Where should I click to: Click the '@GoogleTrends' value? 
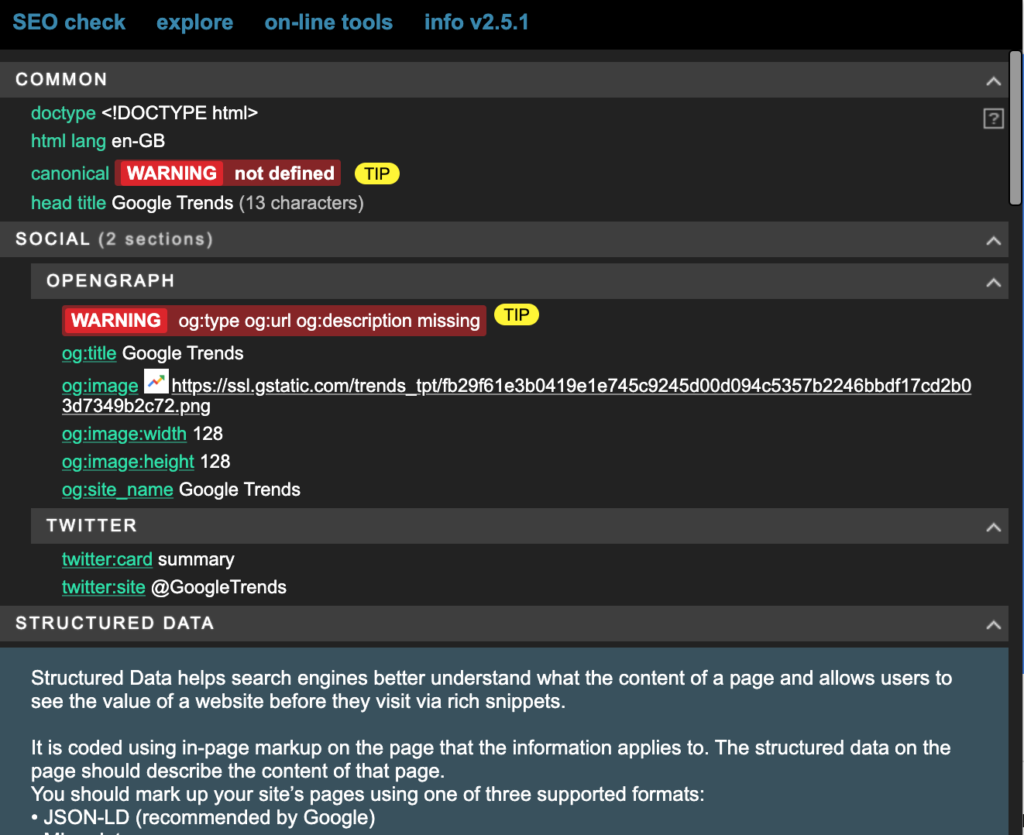pyautogui.click(x=219, y=588)
